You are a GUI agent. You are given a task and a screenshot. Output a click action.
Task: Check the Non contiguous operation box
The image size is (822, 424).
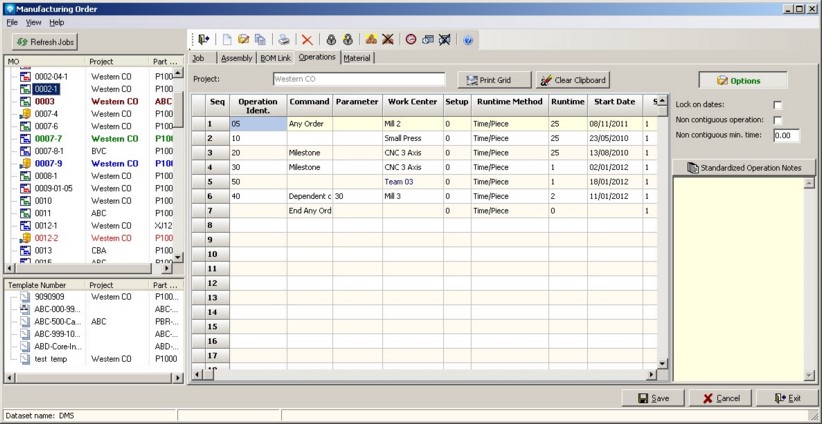777,120
